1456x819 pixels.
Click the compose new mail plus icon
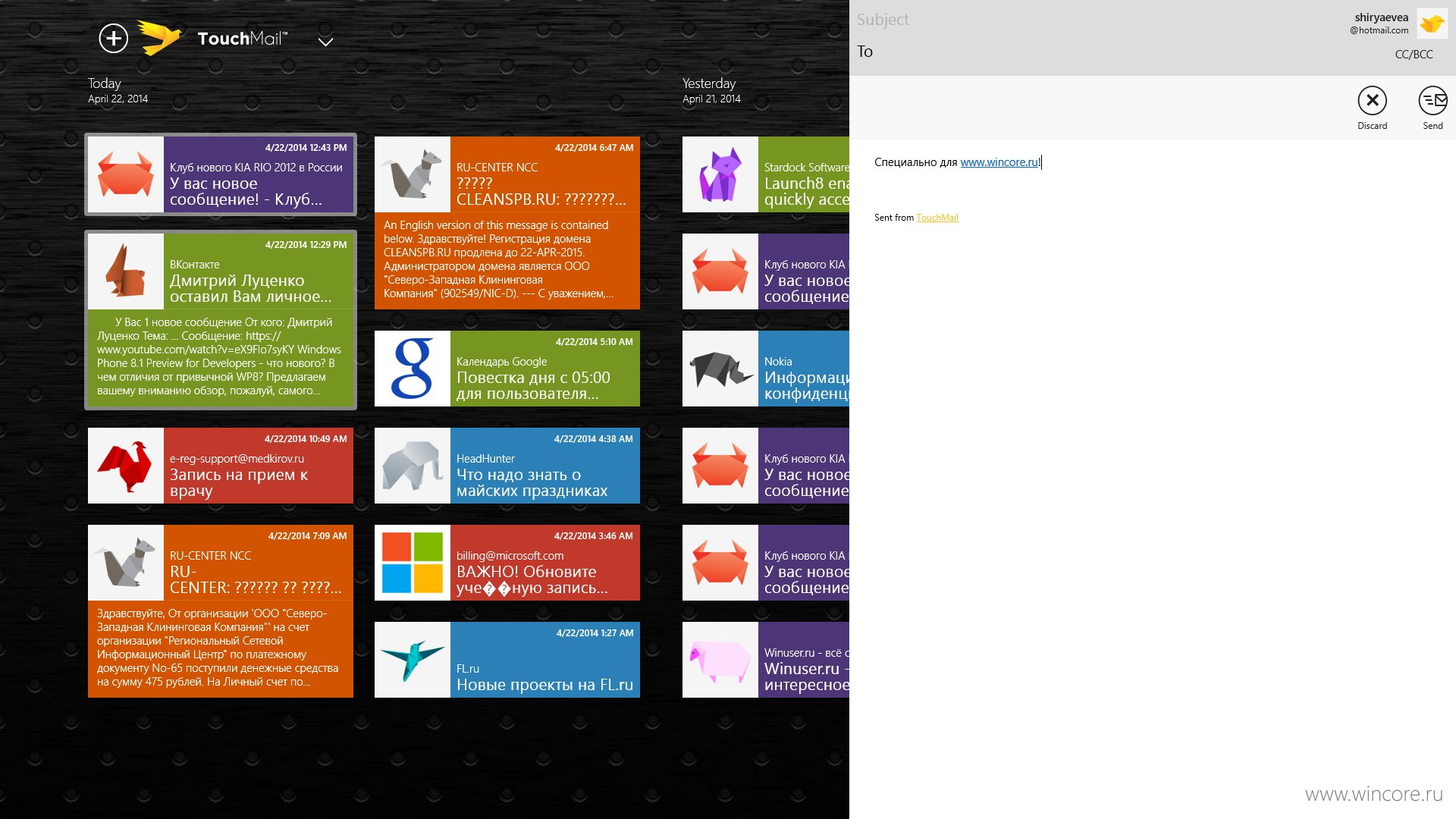tap(114, 38)
